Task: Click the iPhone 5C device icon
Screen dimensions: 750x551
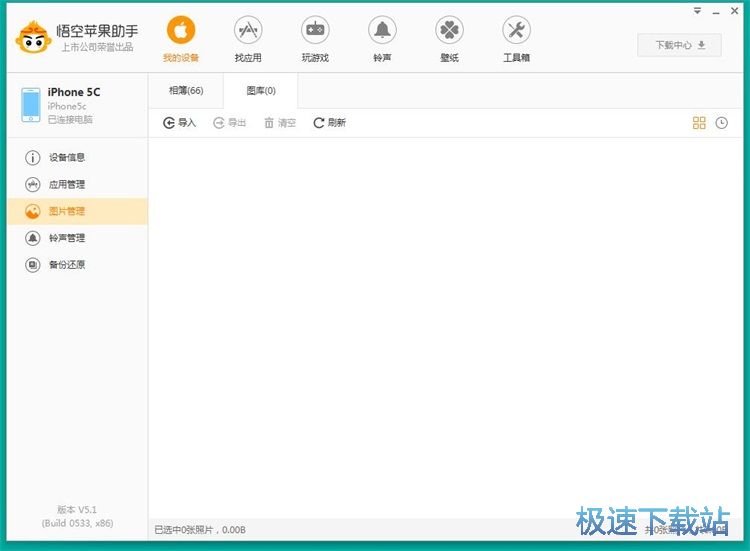Action: pos(31,105)
